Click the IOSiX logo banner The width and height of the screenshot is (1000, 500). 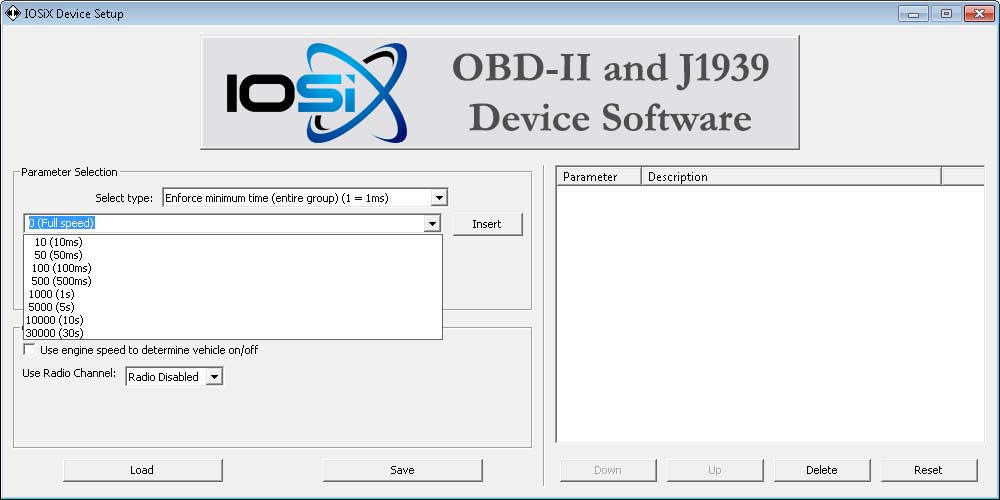[500, 92]
